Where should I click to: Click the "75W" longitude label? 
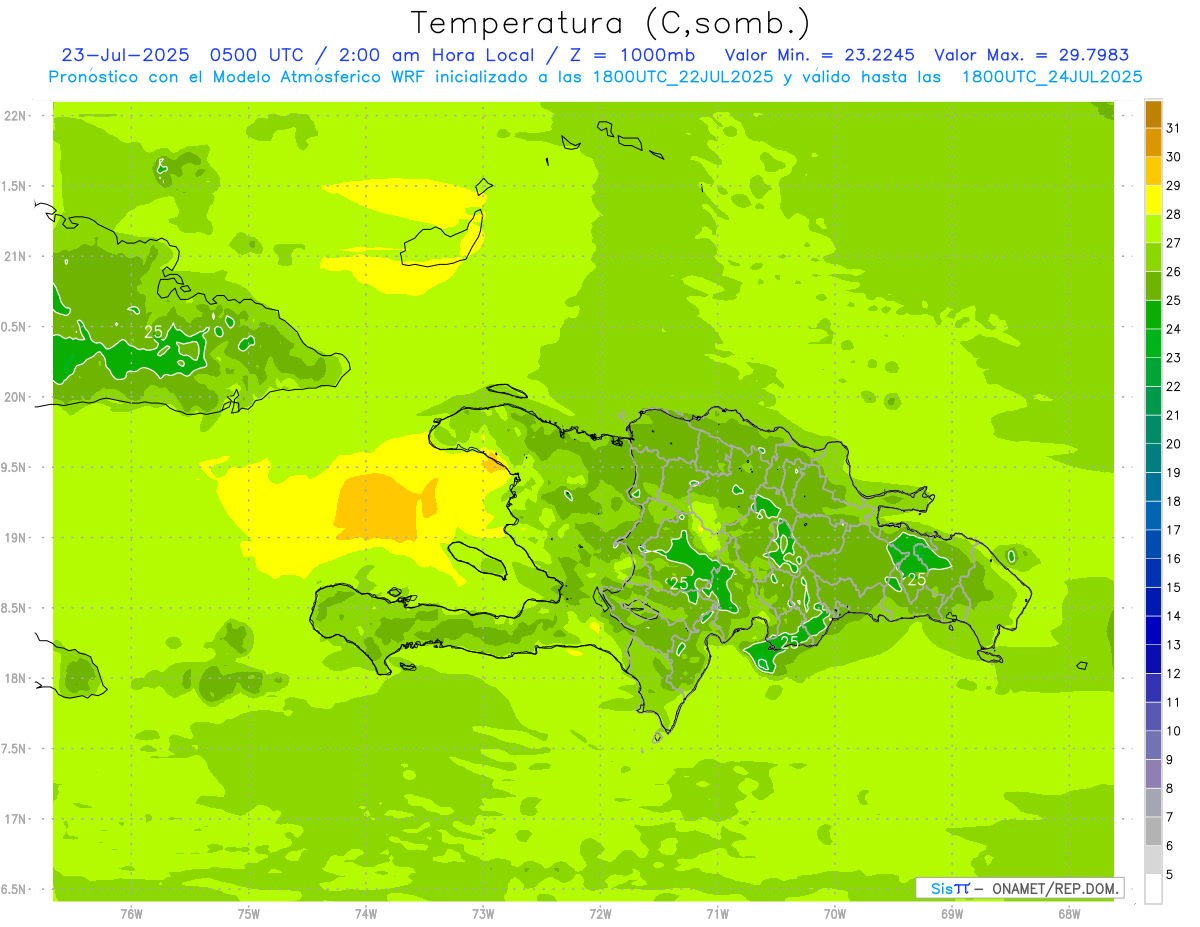[248, 913]
